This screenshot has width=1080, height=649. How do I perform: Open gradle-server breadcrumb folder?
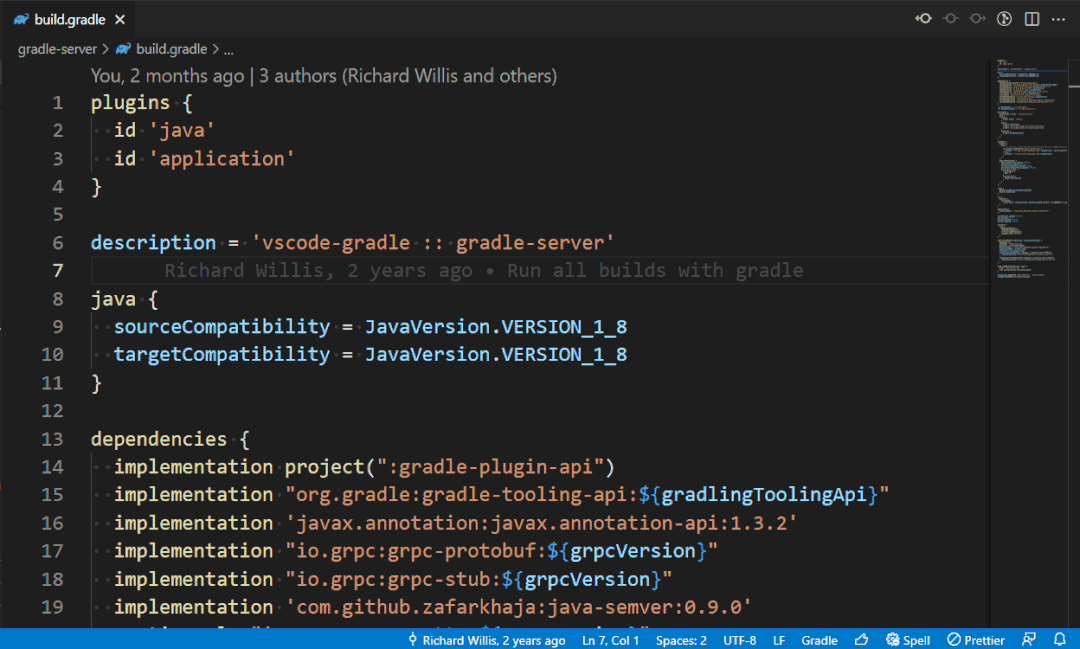[57, 49]
